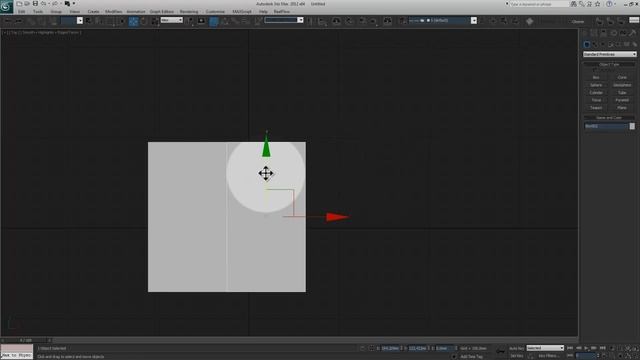
Task: Toggle Set Key mode button
Action: pyautogui.click(x=516, y=356)
